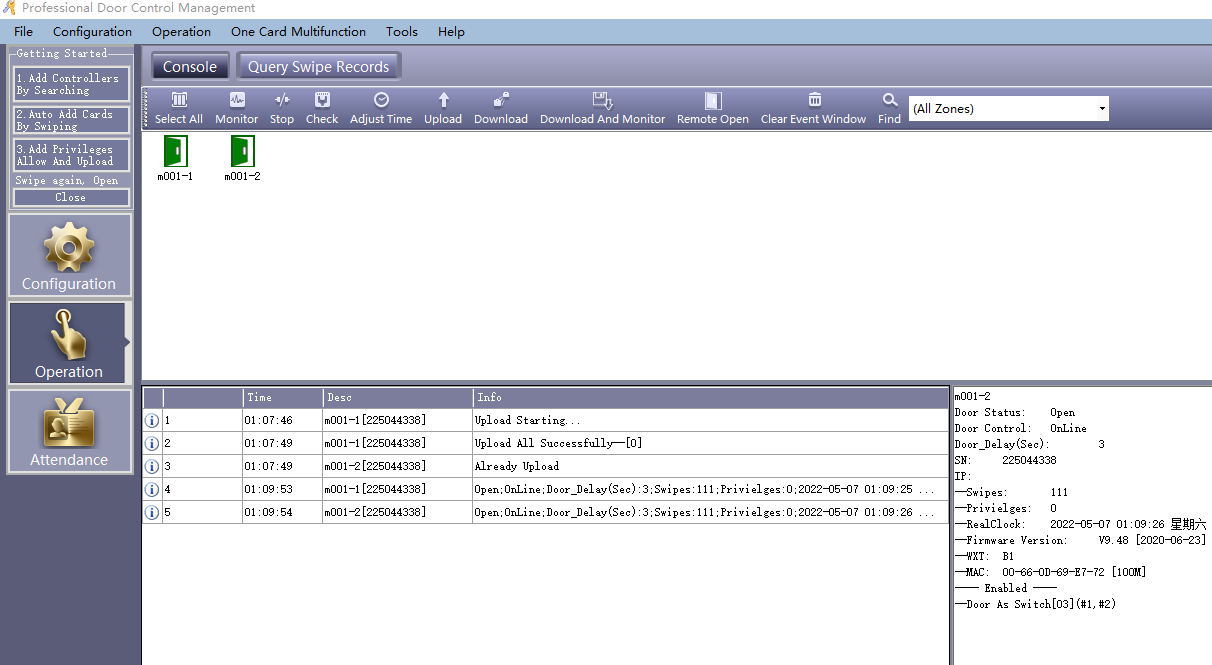Choose Download And Monitor

(602, 108)
